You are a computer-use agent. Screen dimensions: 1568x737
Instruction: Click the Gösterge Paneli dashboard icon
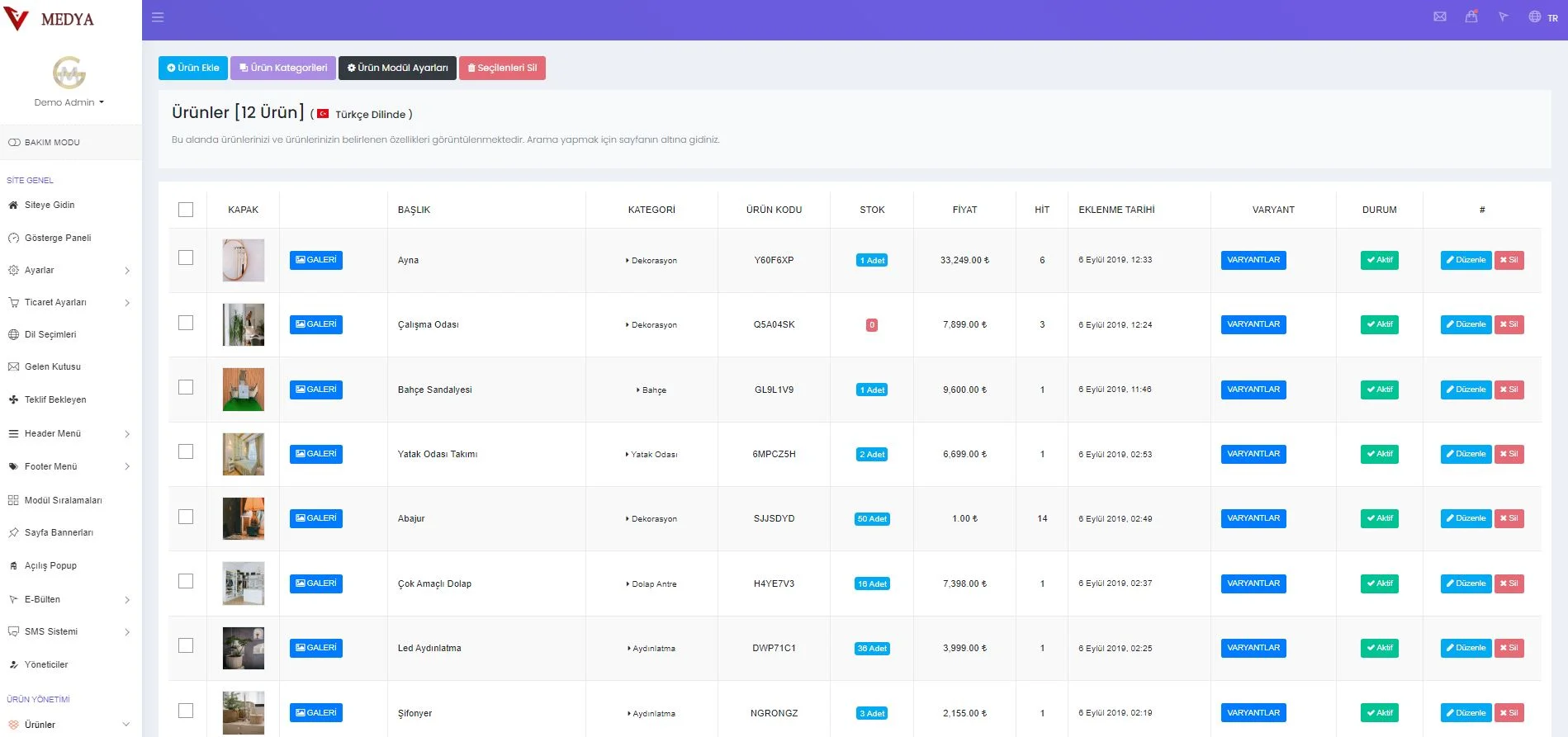pyautogui.click(x=13, y=238)
